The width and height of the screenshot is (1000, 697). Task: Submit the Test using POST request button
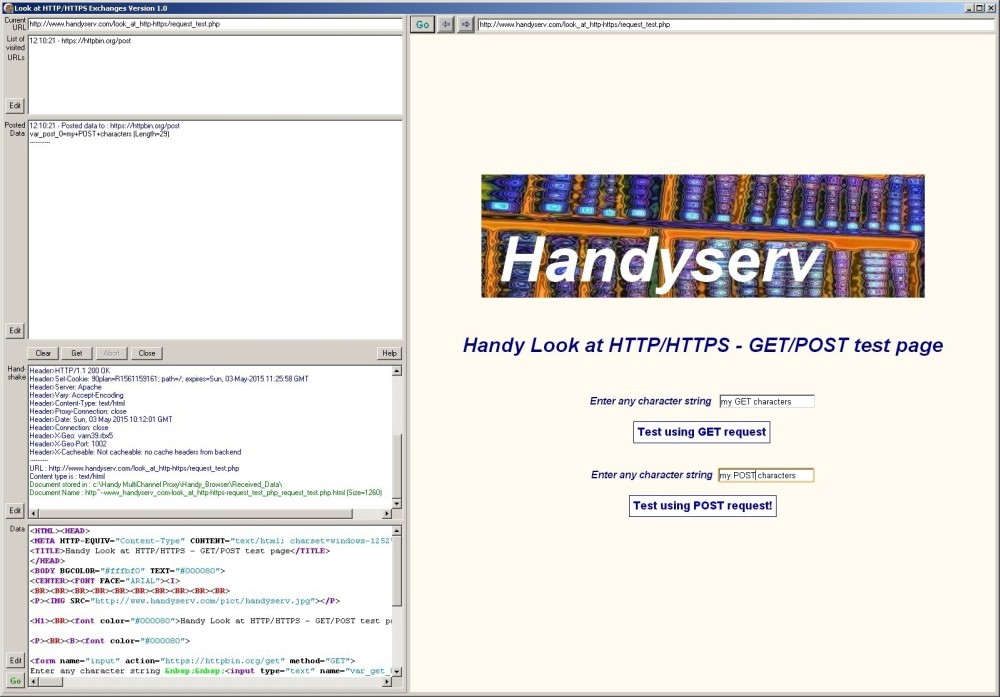pyautogui.click(x=702, y=506)
